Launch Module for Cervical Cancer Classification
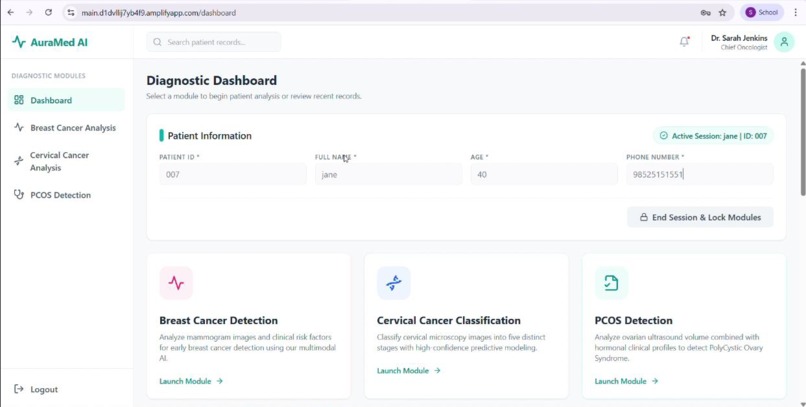 click(x=409, y=371)
